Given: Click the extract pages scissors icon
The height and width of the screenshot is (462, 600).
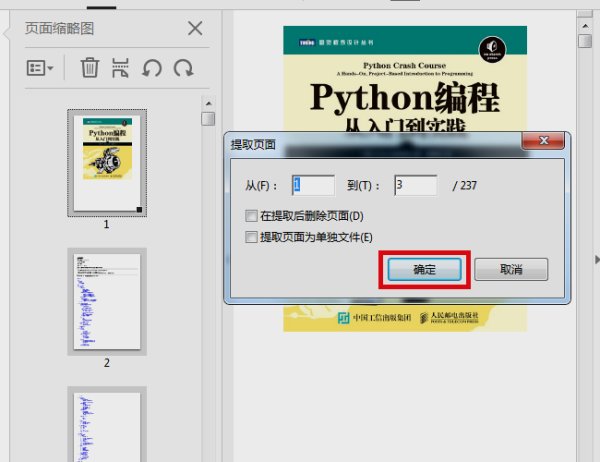Looking at the screenshot, I should (x=120, y=68).
